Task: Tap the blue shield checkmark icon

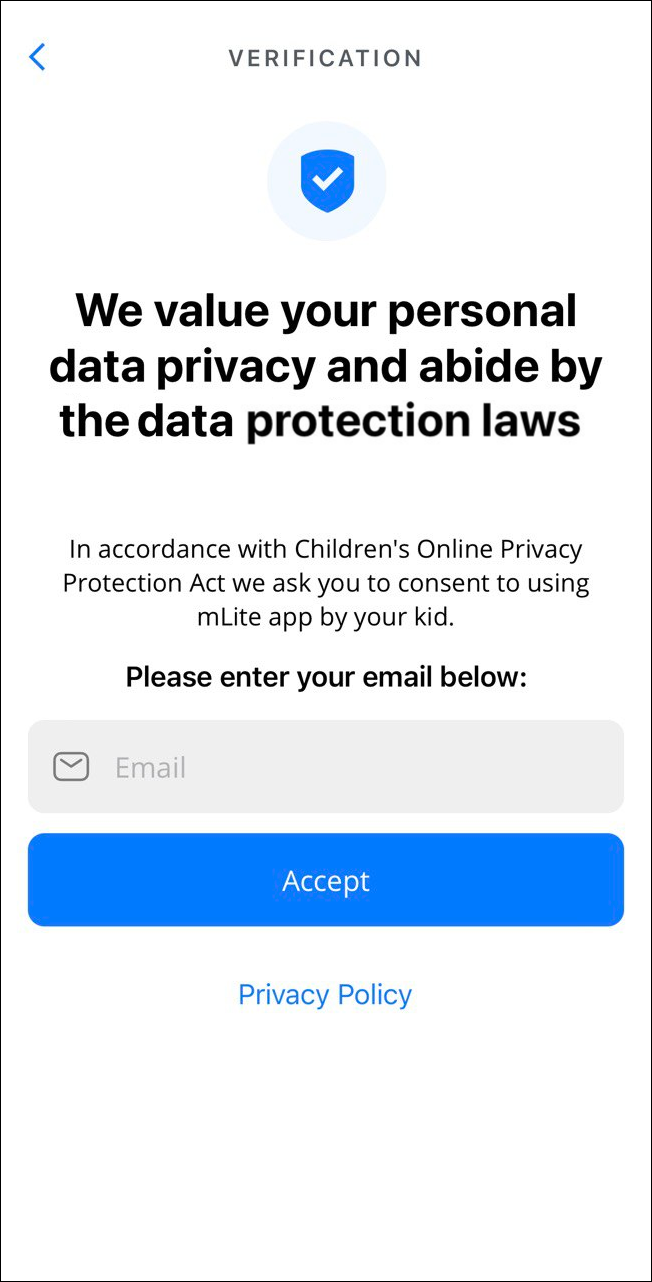Action: [x=327, y=180]
